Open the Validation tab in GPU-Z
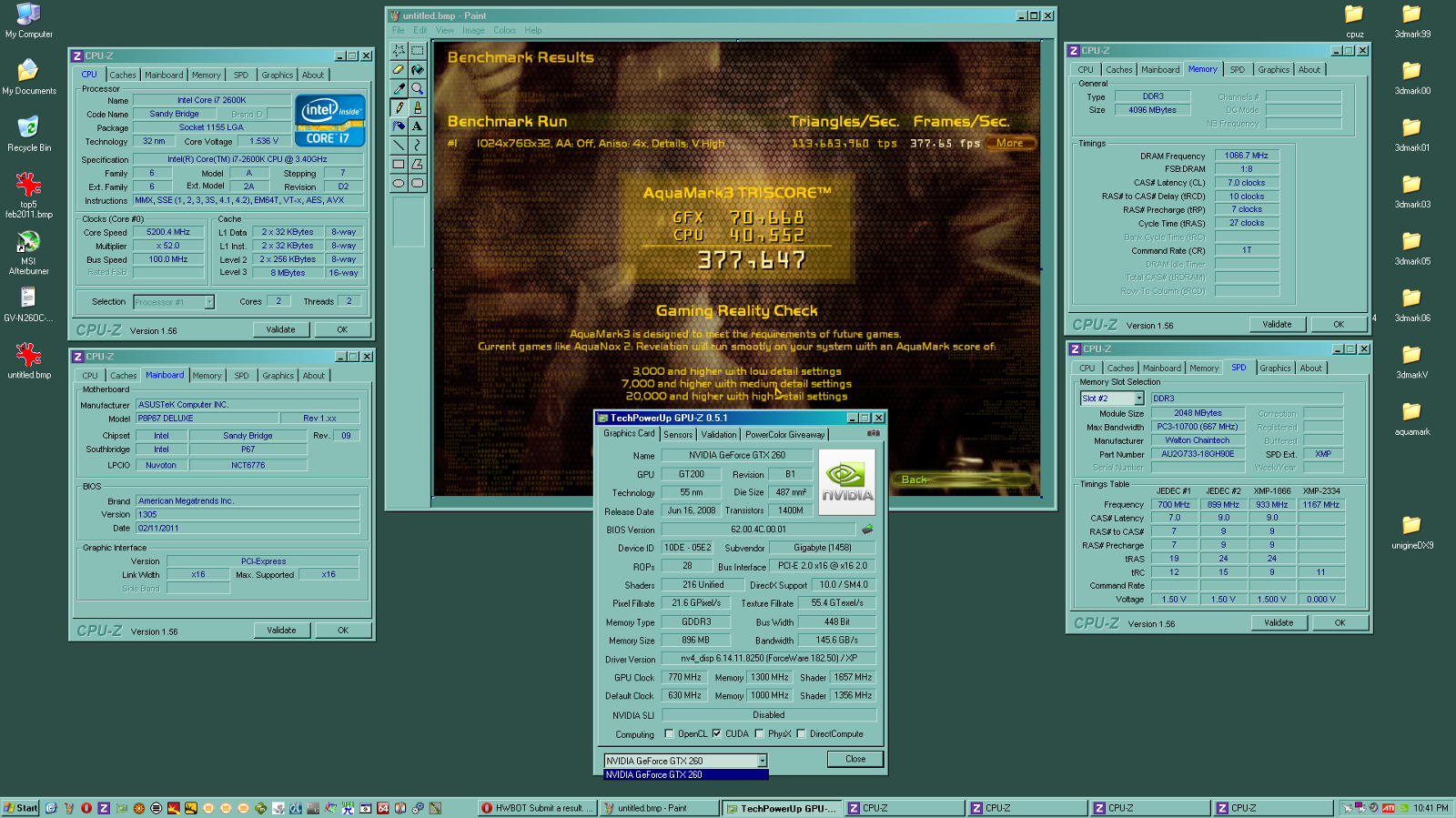1456x818 pixels. 719,435
